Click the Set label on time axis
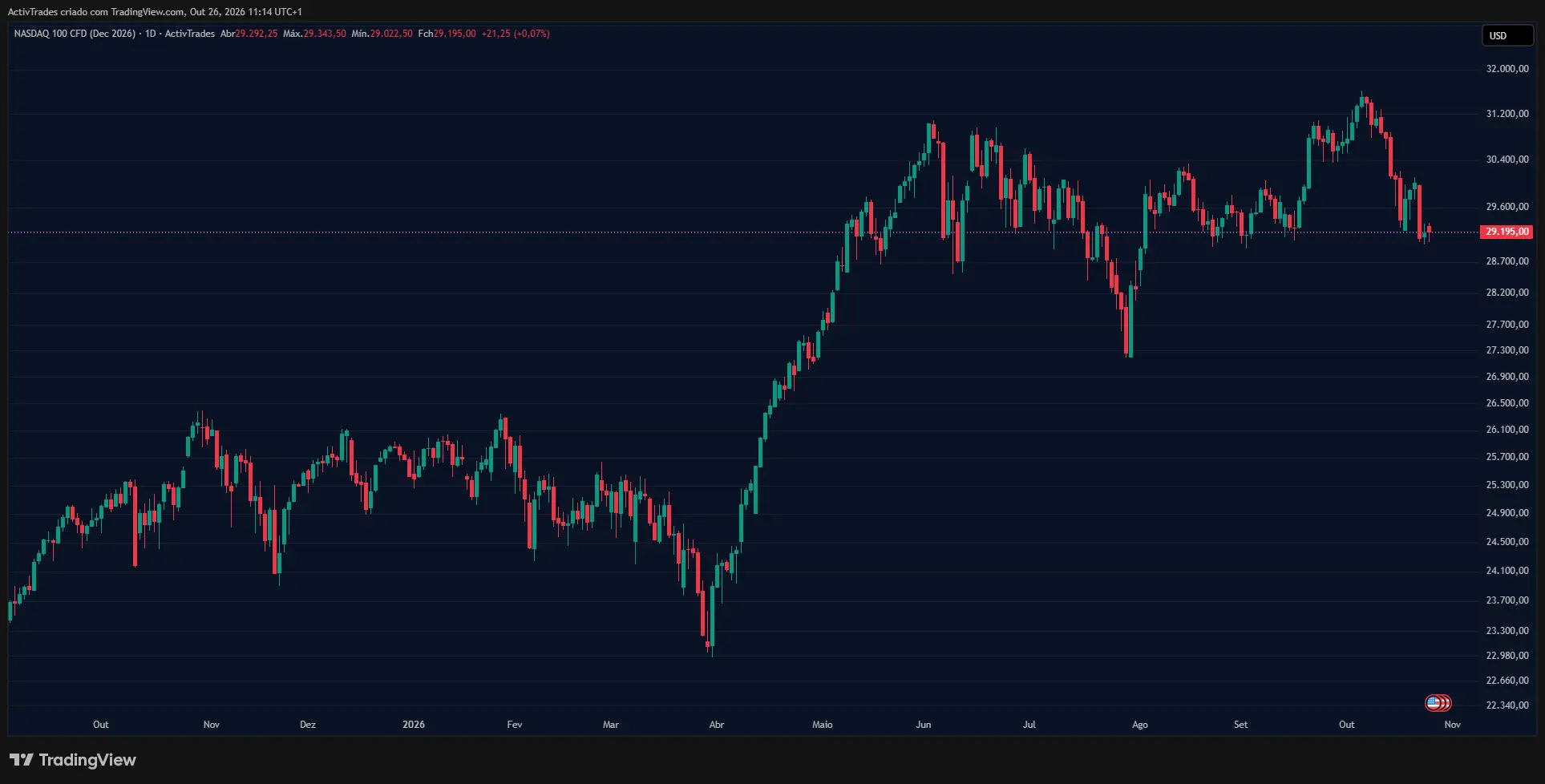Screen dimensions: 1545x784 1241,725
